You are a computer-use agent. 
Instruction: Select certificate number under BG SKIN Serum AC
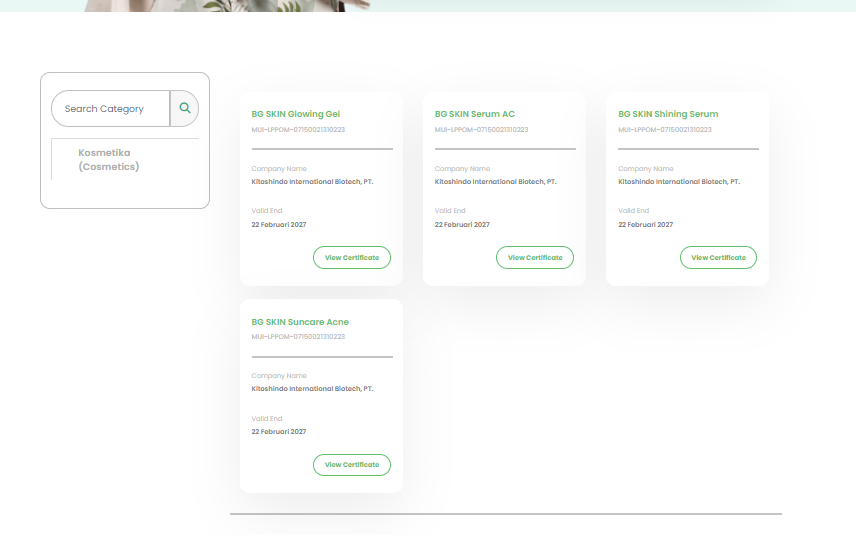[482, 130]
